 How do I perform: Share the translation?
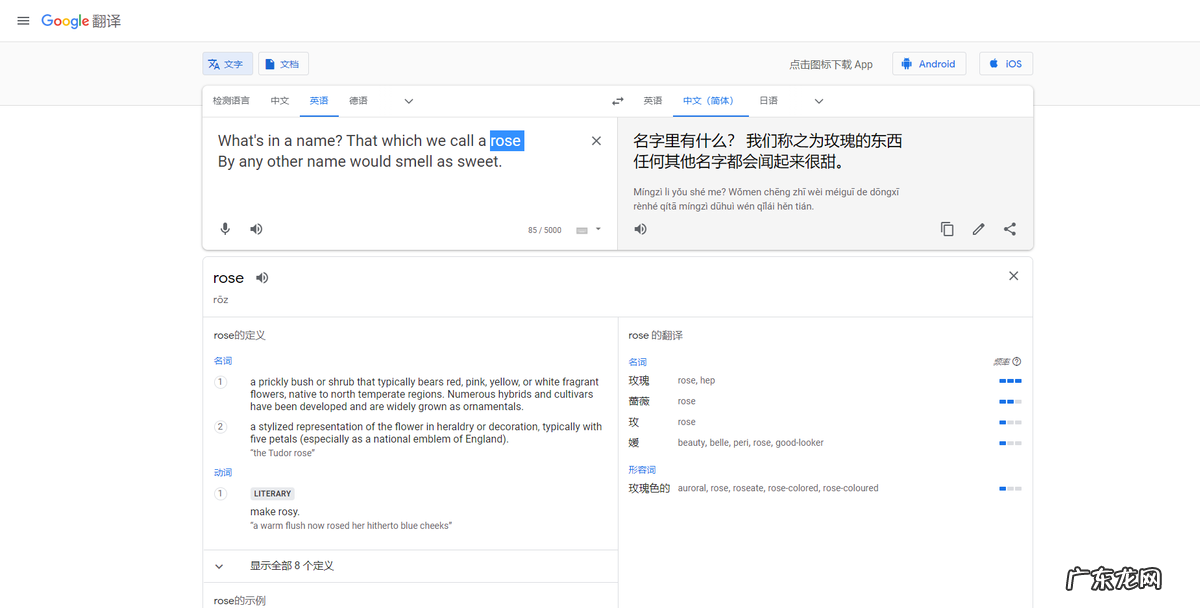click(x=1010, y=228)
